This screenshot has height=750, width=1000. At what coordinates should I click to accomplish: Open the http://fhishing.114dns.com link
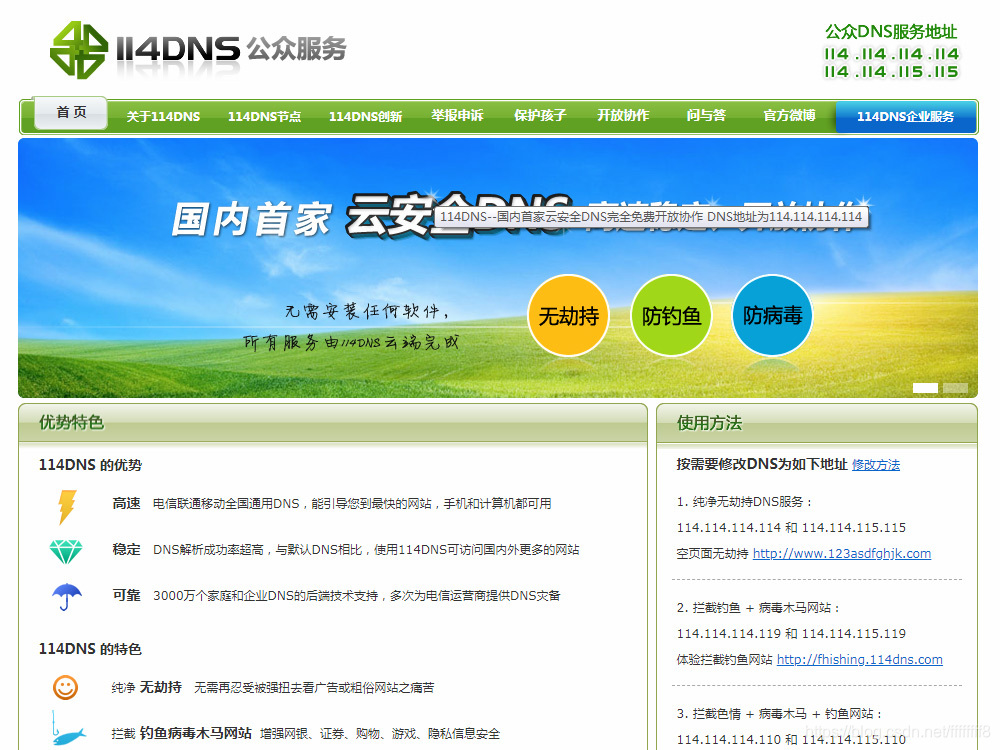(x=860, y=659)
